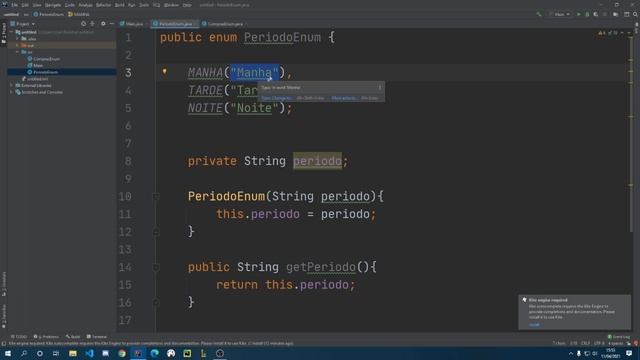Click the yellow intention lightbulb on line 3
This screenshot has height=360, width=640.
coord(164,71)
